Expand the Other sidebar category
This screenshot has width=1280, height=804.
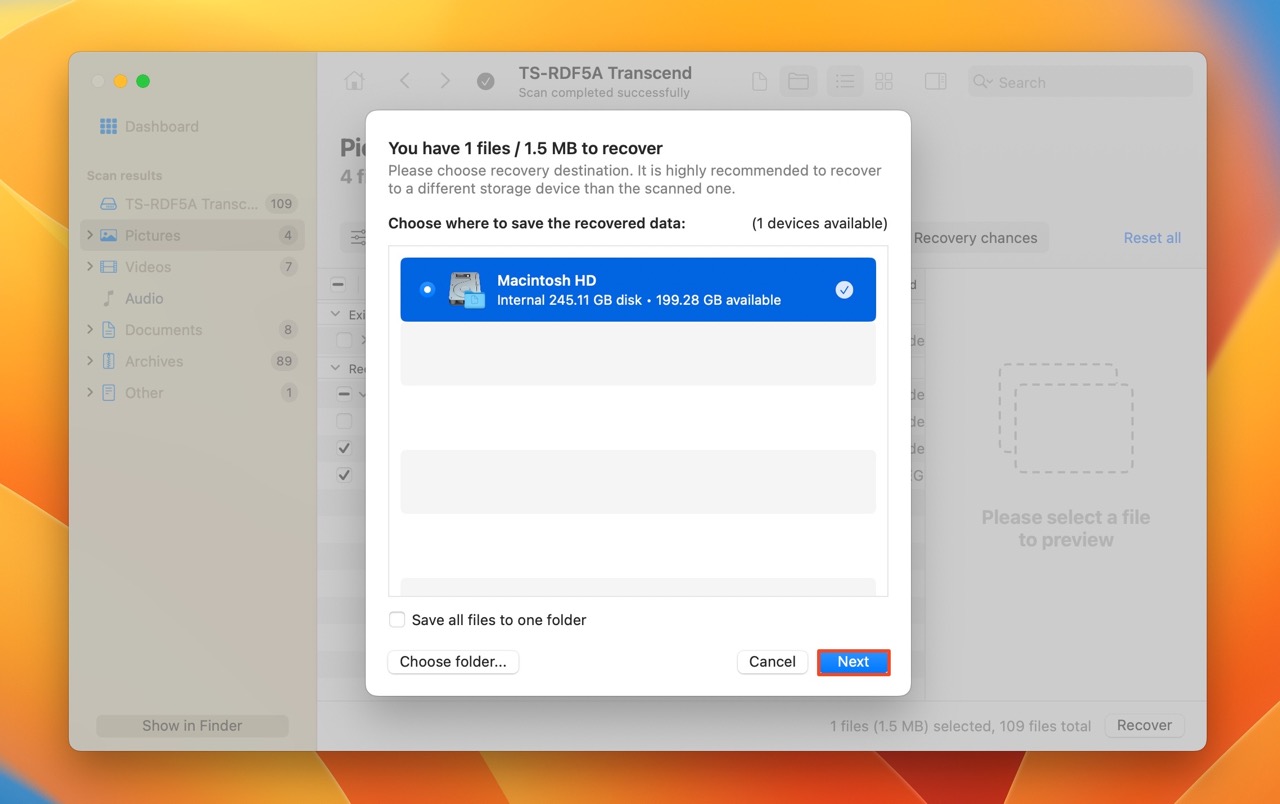click(x=90, y=393)
